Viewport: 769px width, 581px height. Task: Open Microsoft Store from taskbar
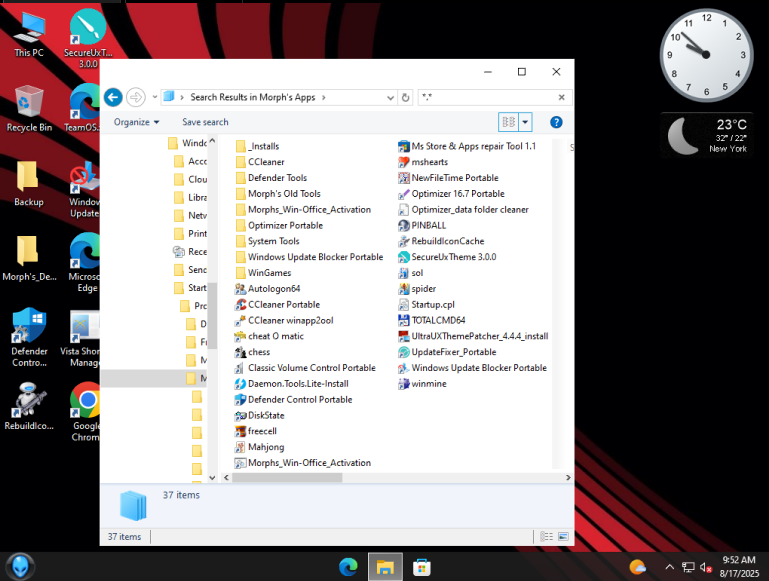pyautogui.click(x=422, y=567)
